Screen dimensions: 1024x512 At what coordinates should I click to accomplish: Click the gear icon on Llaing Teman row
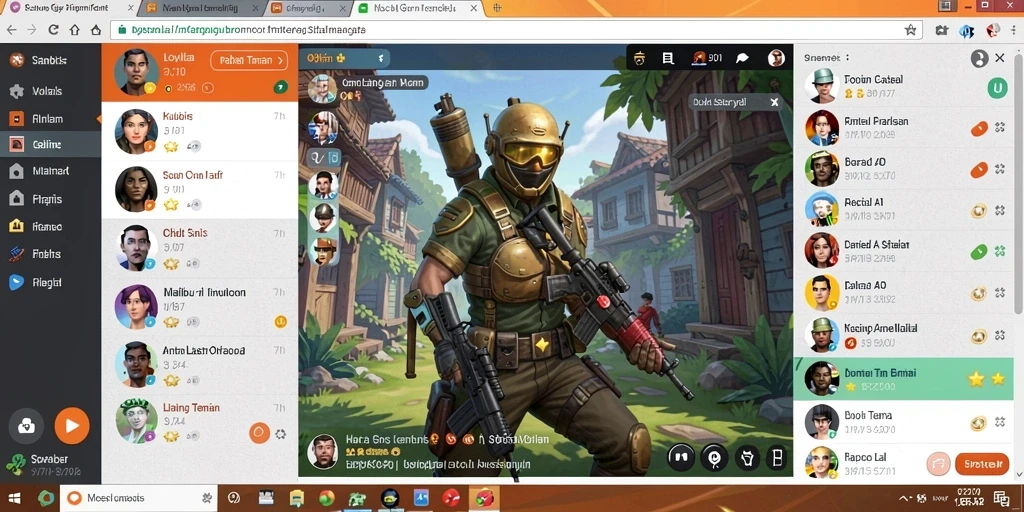tap(281, 434)
